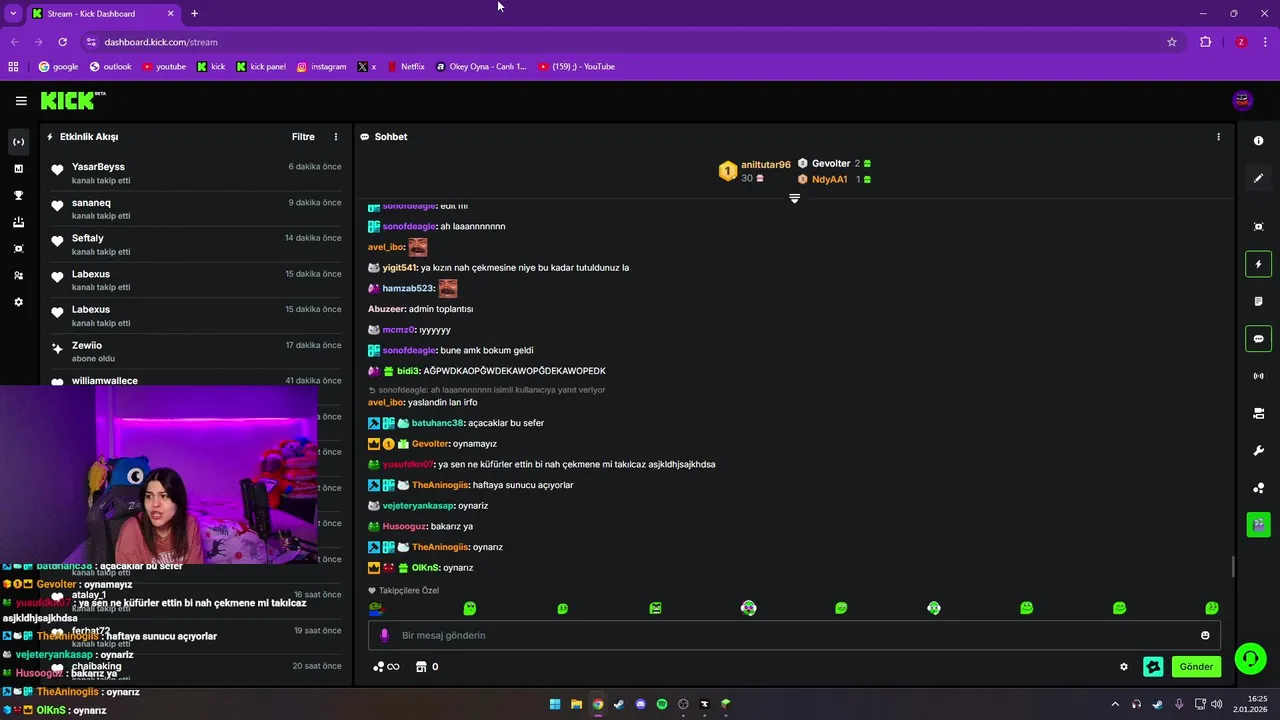This screenshot has height=720, width=1280.
Task: Open the emoji picker smiley icon
Action: tap(1205, 635)
